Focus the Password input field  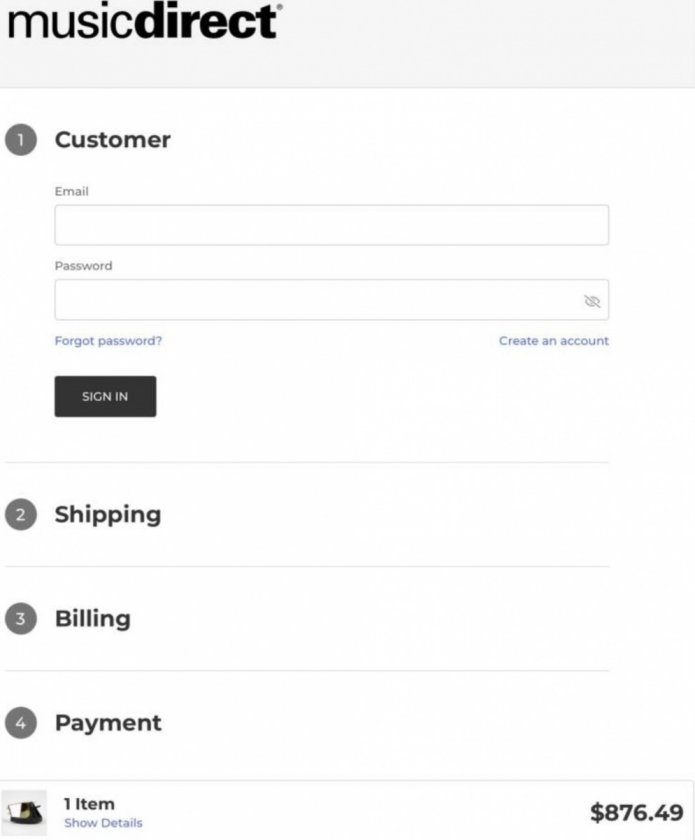(332, 299)
